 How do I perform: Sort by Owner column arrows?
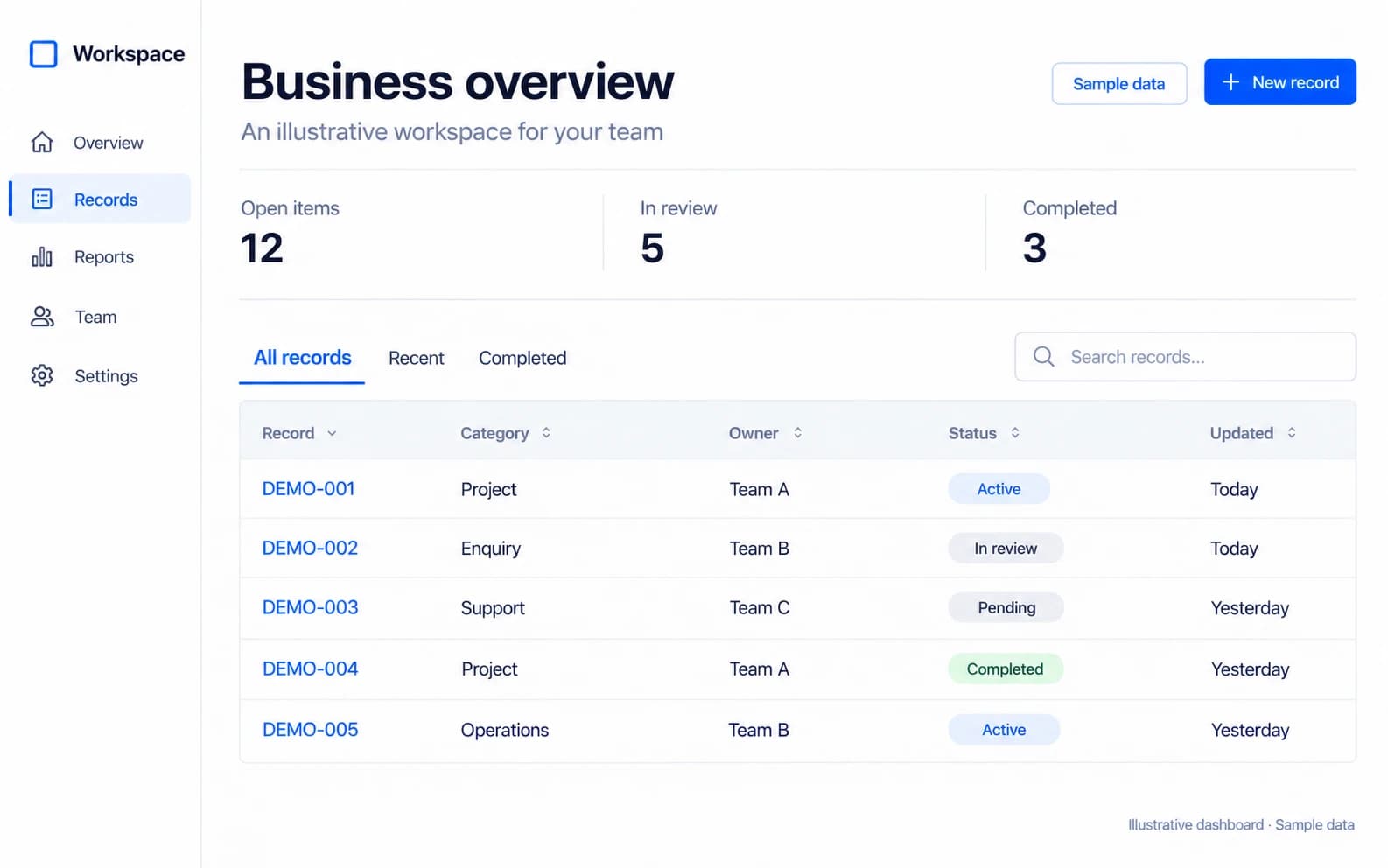click(797, 432)
